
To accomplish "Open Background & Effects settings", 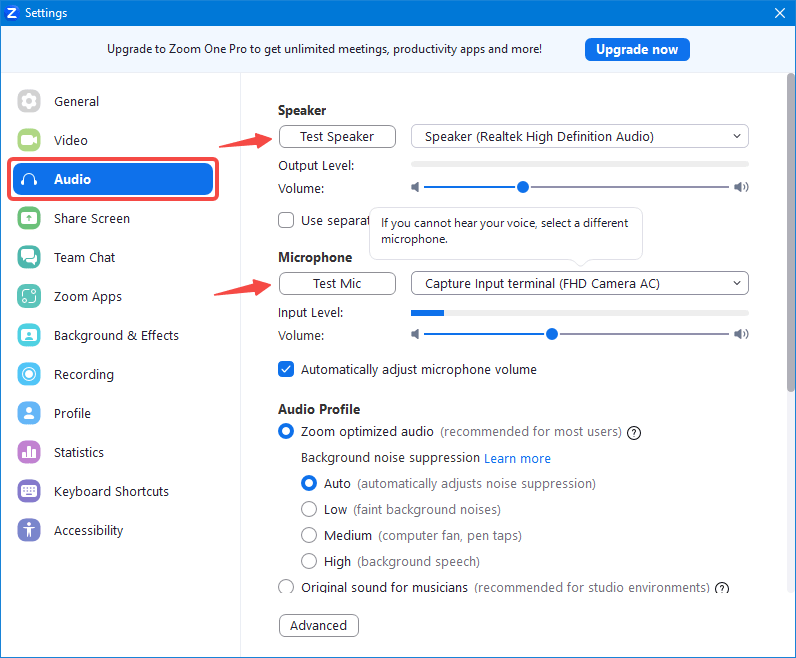I will [114, 335].
